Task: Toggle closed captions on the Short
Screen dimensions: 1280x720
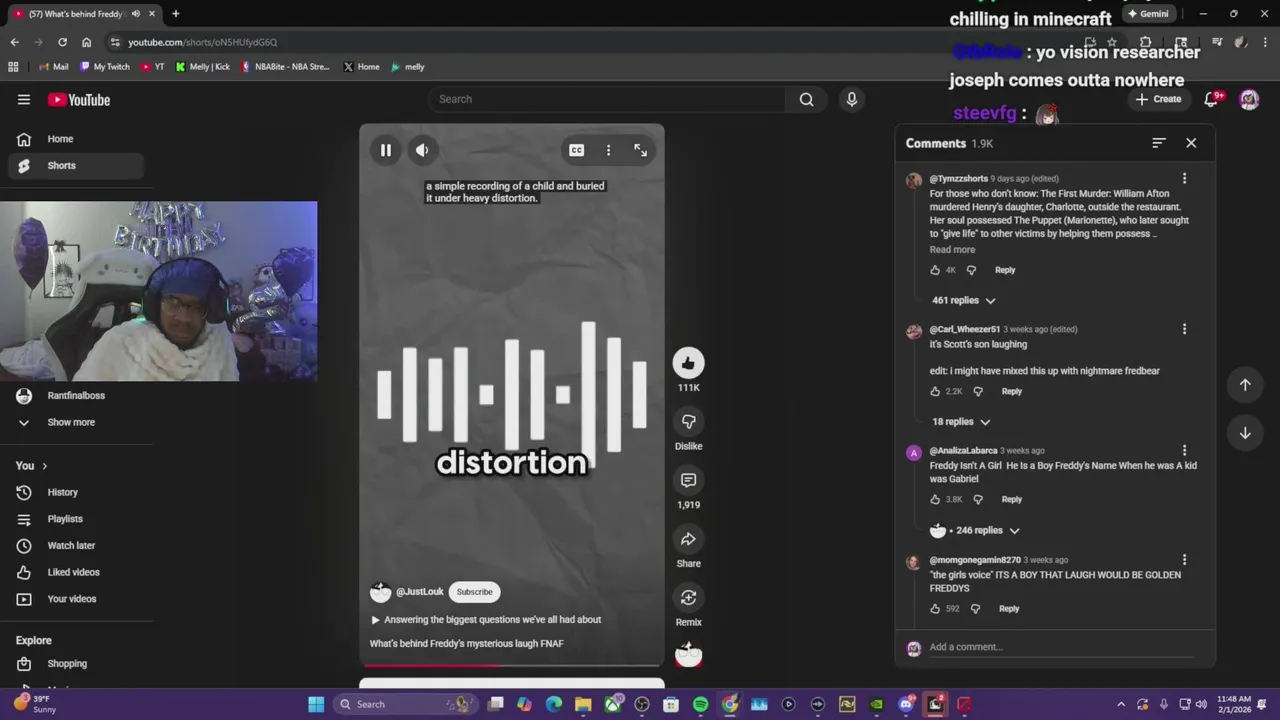Action: coord(577,150)
